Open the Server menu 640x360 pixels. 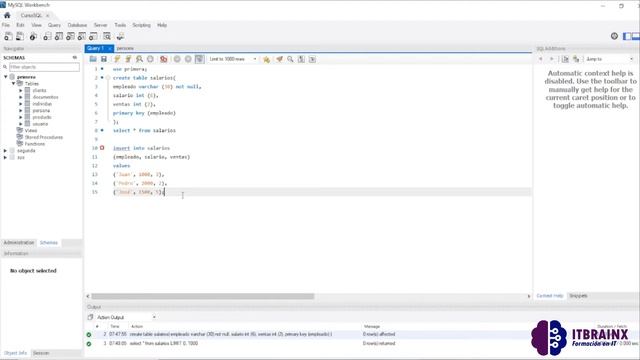point(100,25)
